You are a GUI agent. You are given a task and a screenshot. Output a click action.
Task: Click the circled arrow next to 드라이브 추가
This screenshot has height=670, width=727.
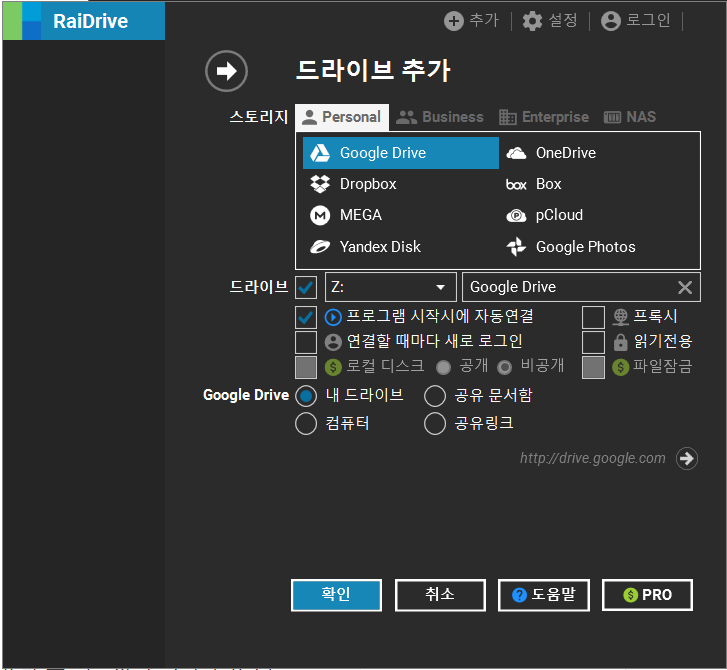pos(226,71)
